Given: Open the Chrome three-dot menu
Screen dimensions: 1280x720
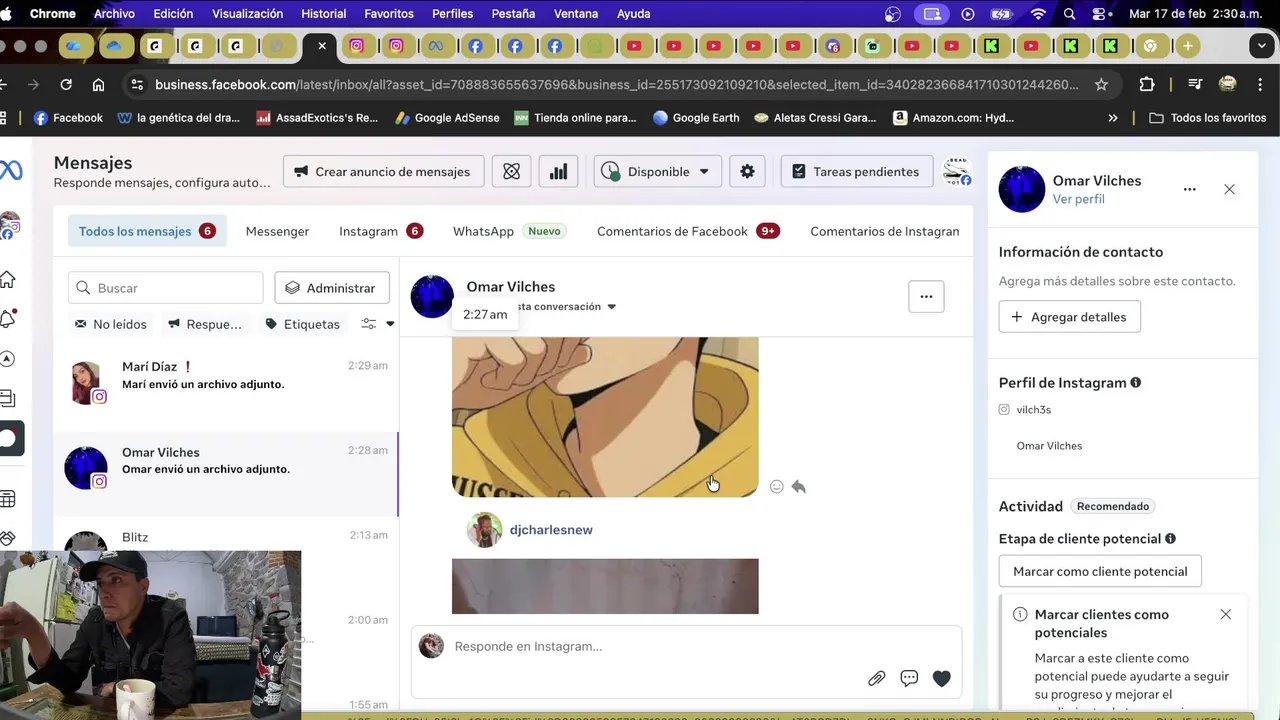Looking at the screenshot, I should coord(1262,85).
